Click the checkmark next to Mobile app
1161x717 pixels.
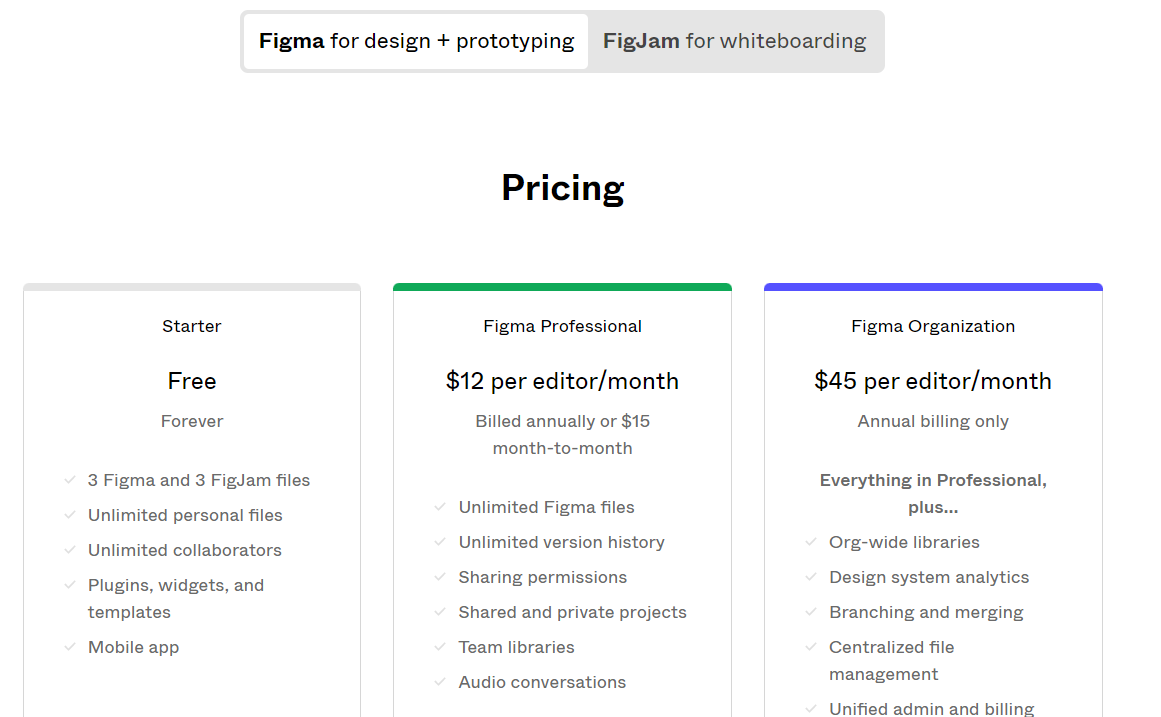point(70,647)
